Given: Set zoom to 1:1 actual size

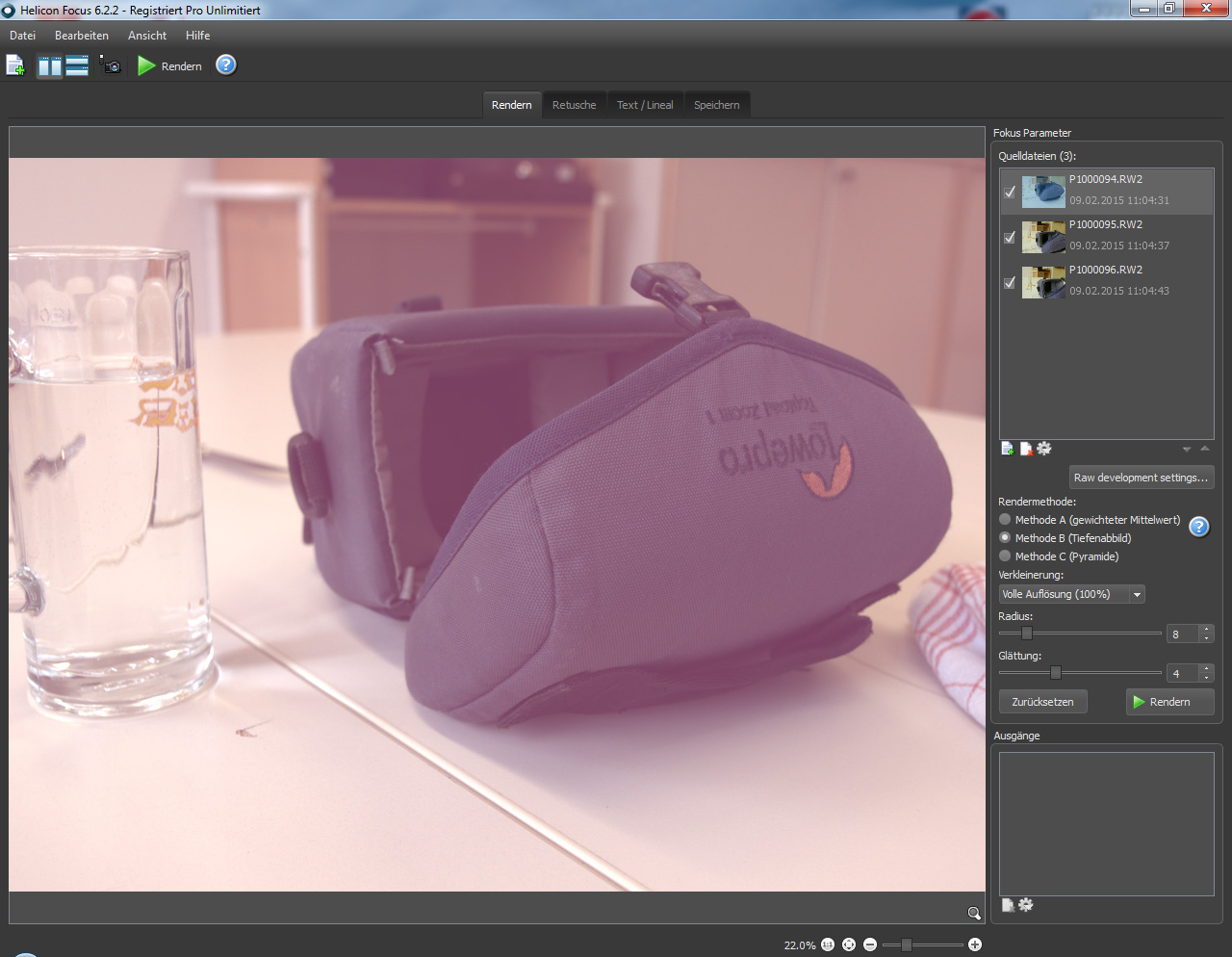Looking at the screenshot, I should [828, 945].
